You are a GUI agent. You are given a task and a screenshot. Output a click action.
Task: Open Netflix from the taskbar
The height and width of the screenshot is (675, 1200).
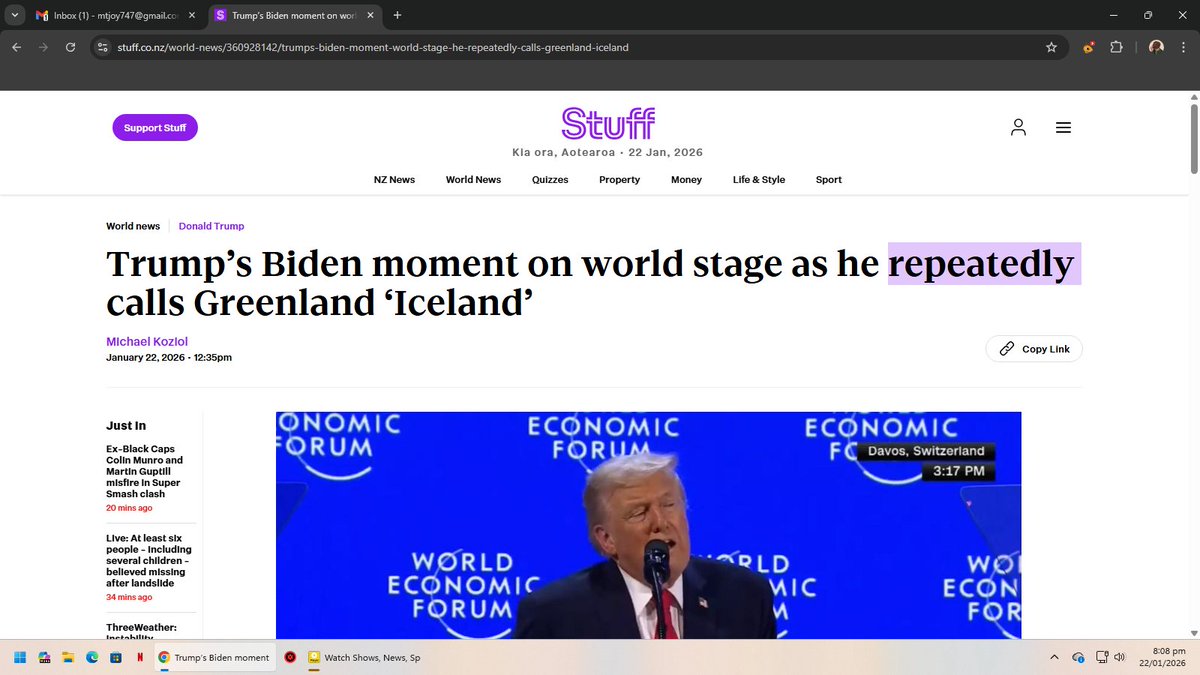coord(139,657)
